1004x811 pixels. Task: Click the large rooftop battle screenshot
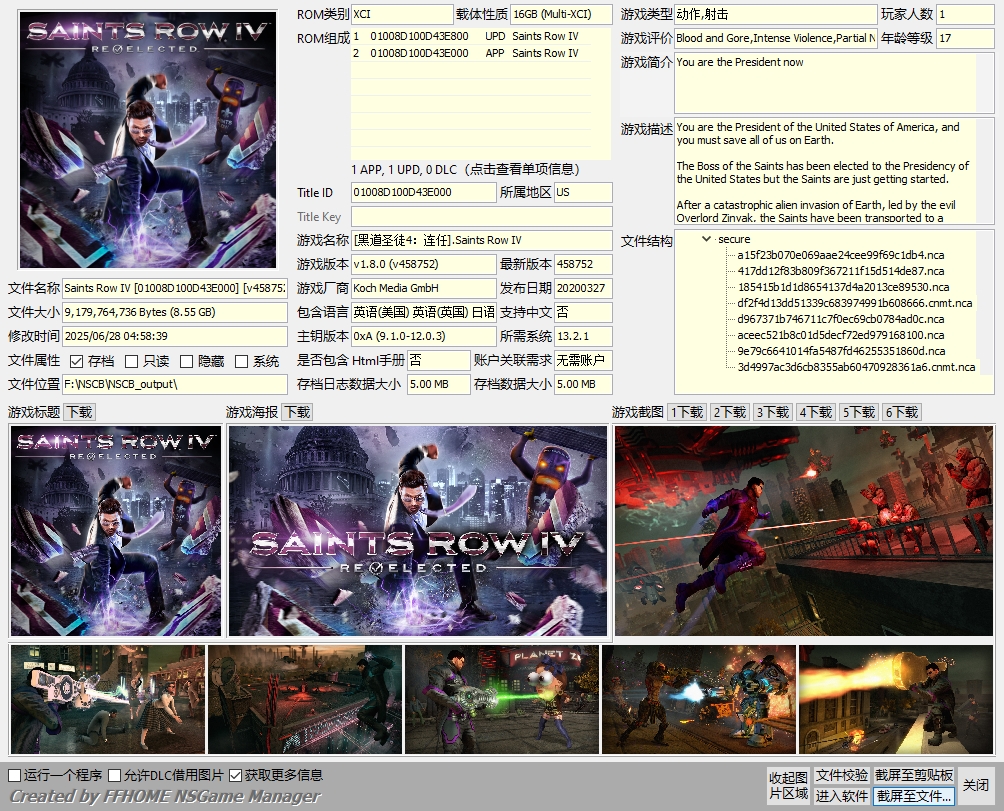[x=804, y=531]
